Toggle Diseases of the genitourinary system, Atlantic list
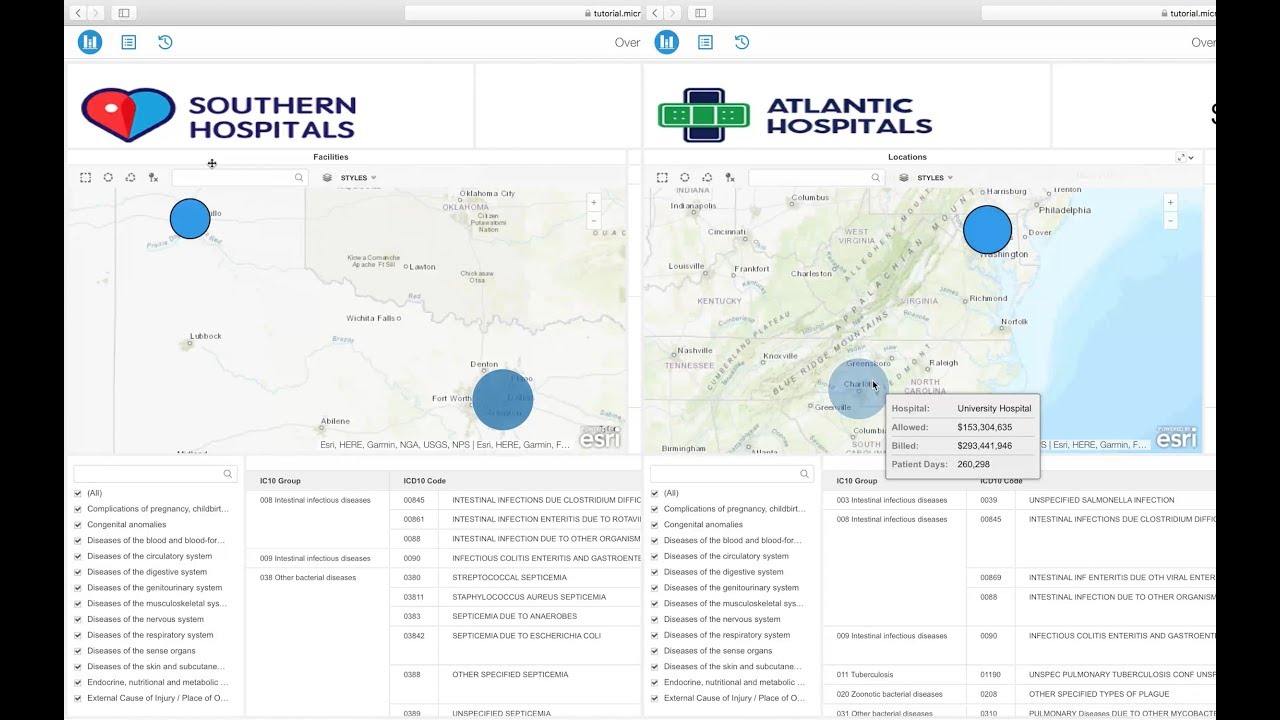Image resolution: width=1280 pixels, height=720 pixels. point(655,587)
